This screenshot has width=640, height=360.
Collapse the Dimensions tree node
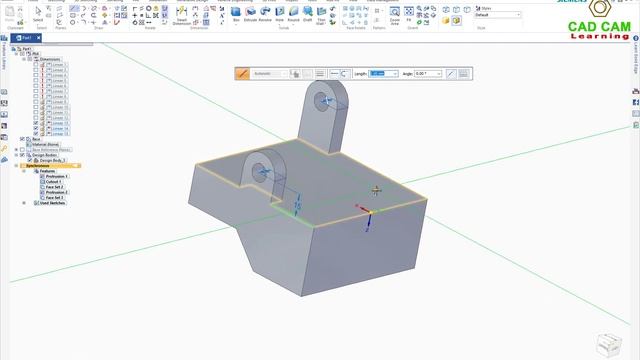pos(24,59)
